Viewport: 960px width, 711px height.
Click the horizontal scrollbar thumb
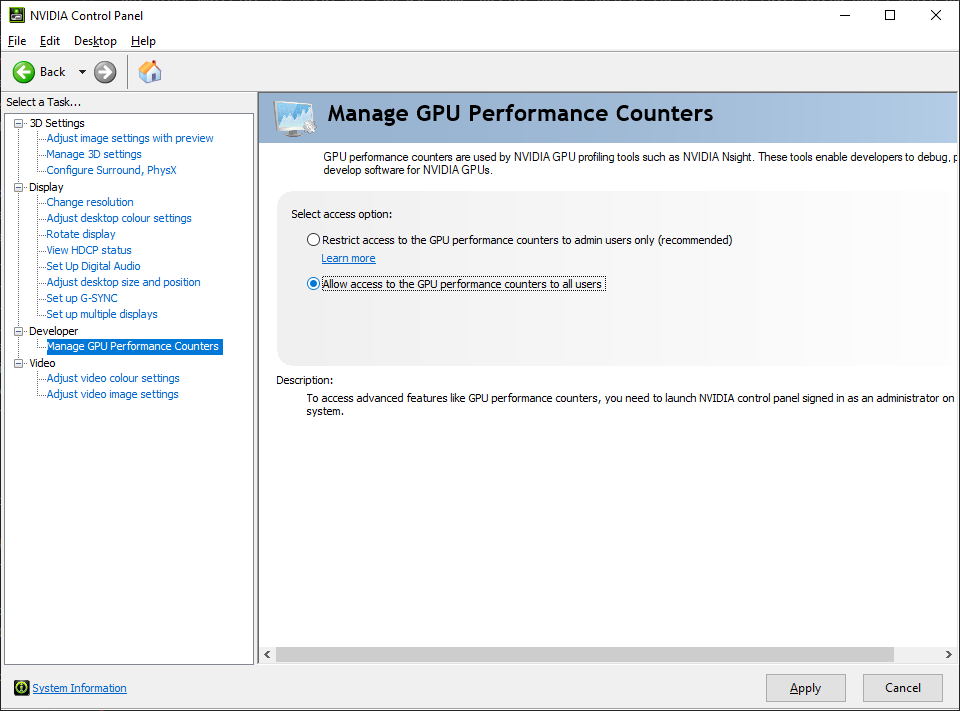585,654
